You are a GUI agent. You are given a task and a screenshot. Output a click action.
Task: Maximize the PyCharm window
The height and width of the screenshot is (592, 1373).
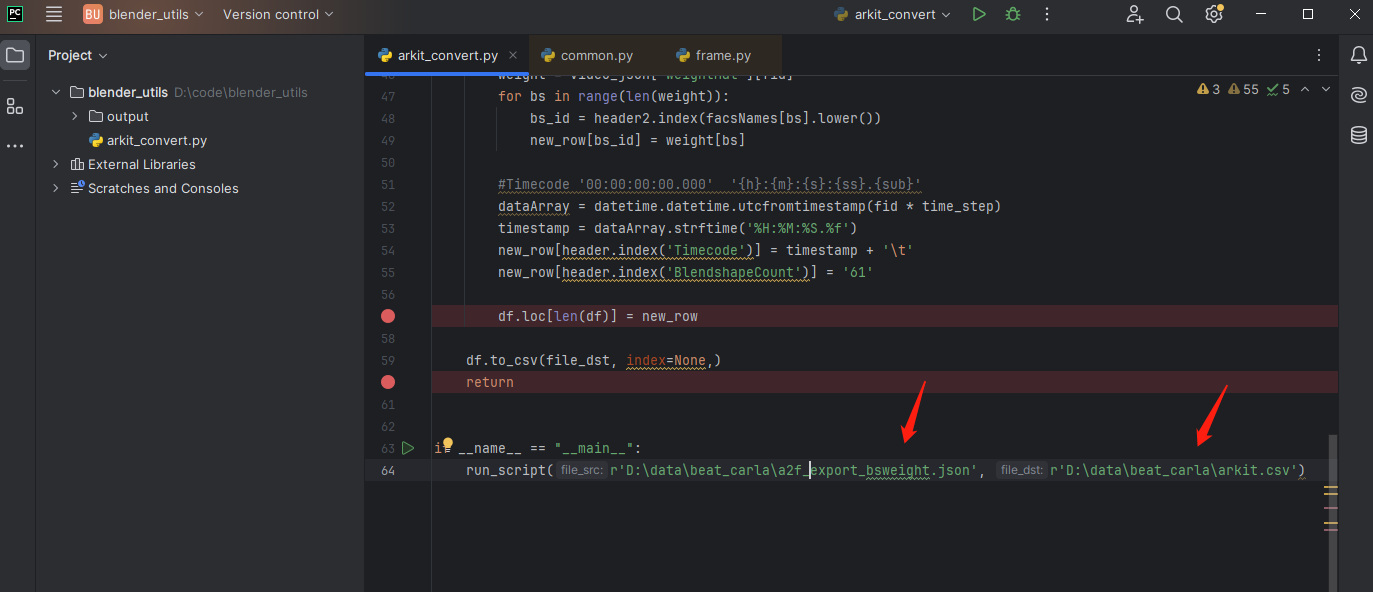click(1308, 14)
